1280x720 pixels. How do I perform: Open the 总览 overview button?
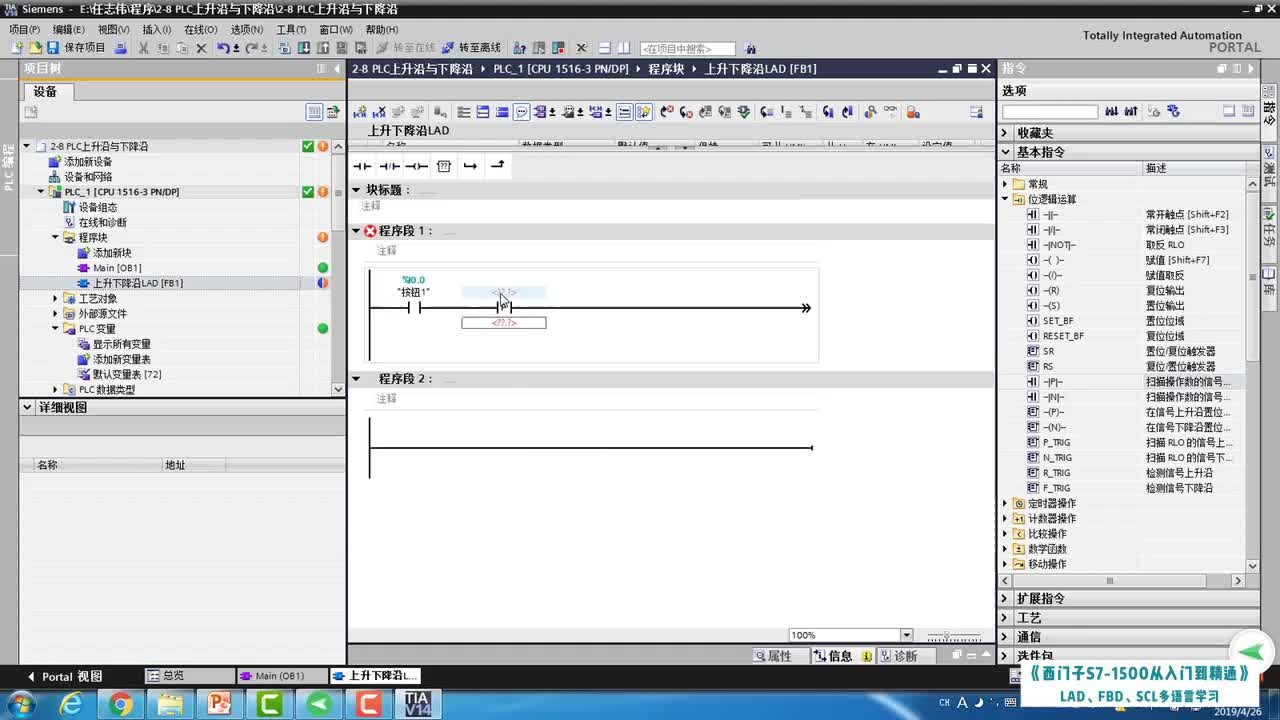[x=189, y=676]
